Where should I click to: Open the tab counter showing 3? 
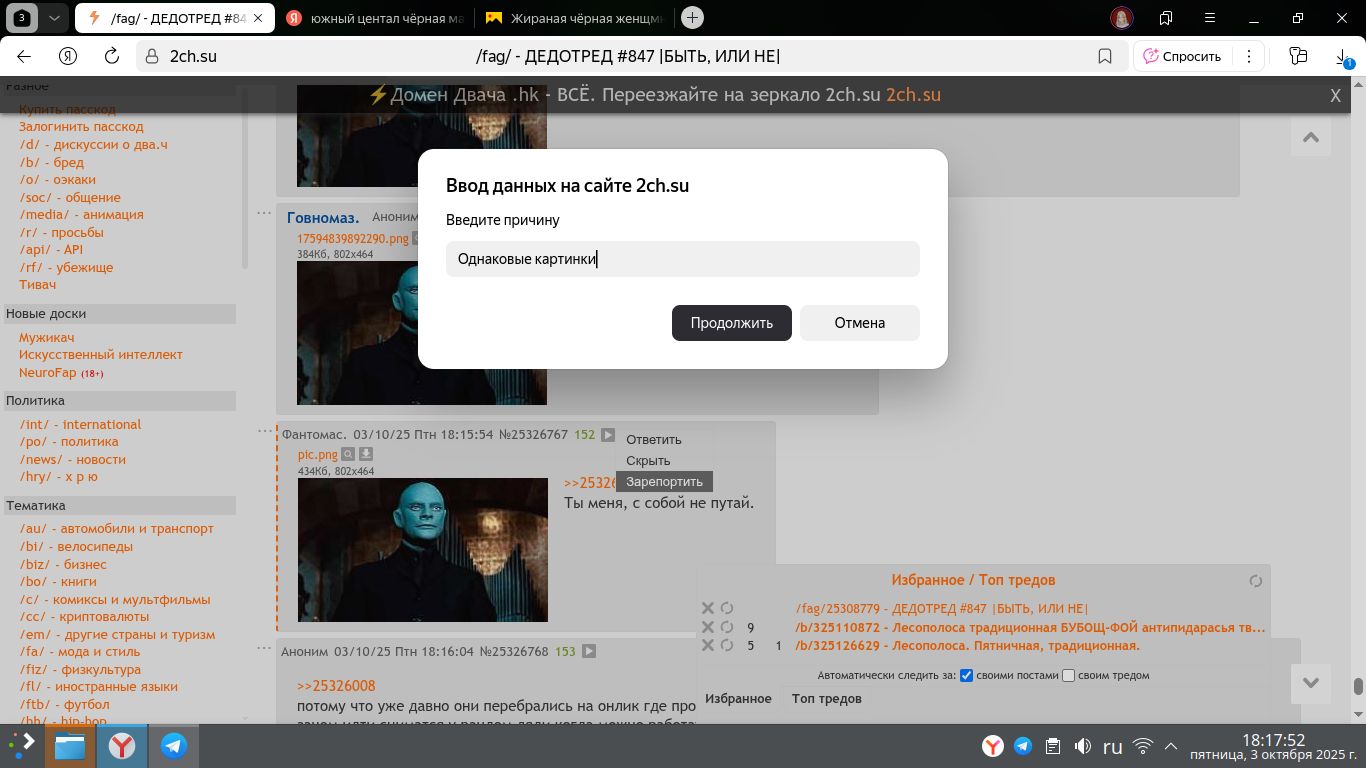(x=22, y=18)
